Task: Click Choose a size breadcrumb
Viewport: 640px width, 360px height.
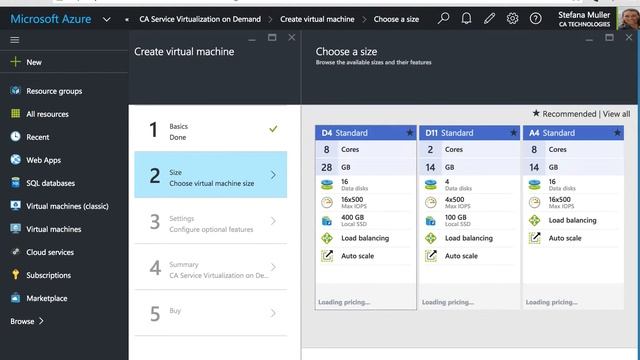Action: (396, 19)
